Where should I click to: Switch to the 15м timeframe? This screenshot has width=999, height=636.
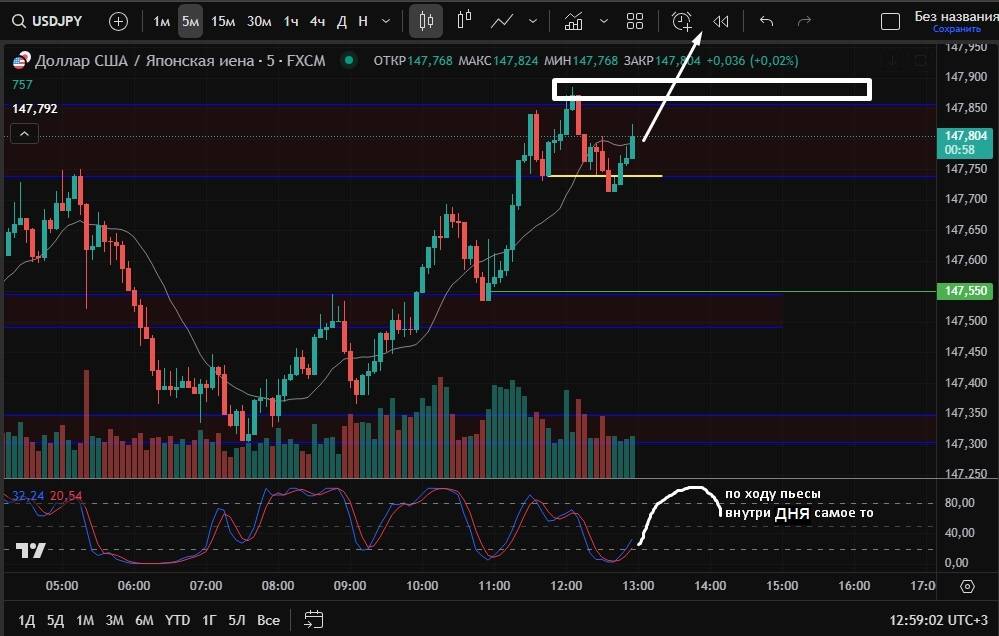(224, 21)
